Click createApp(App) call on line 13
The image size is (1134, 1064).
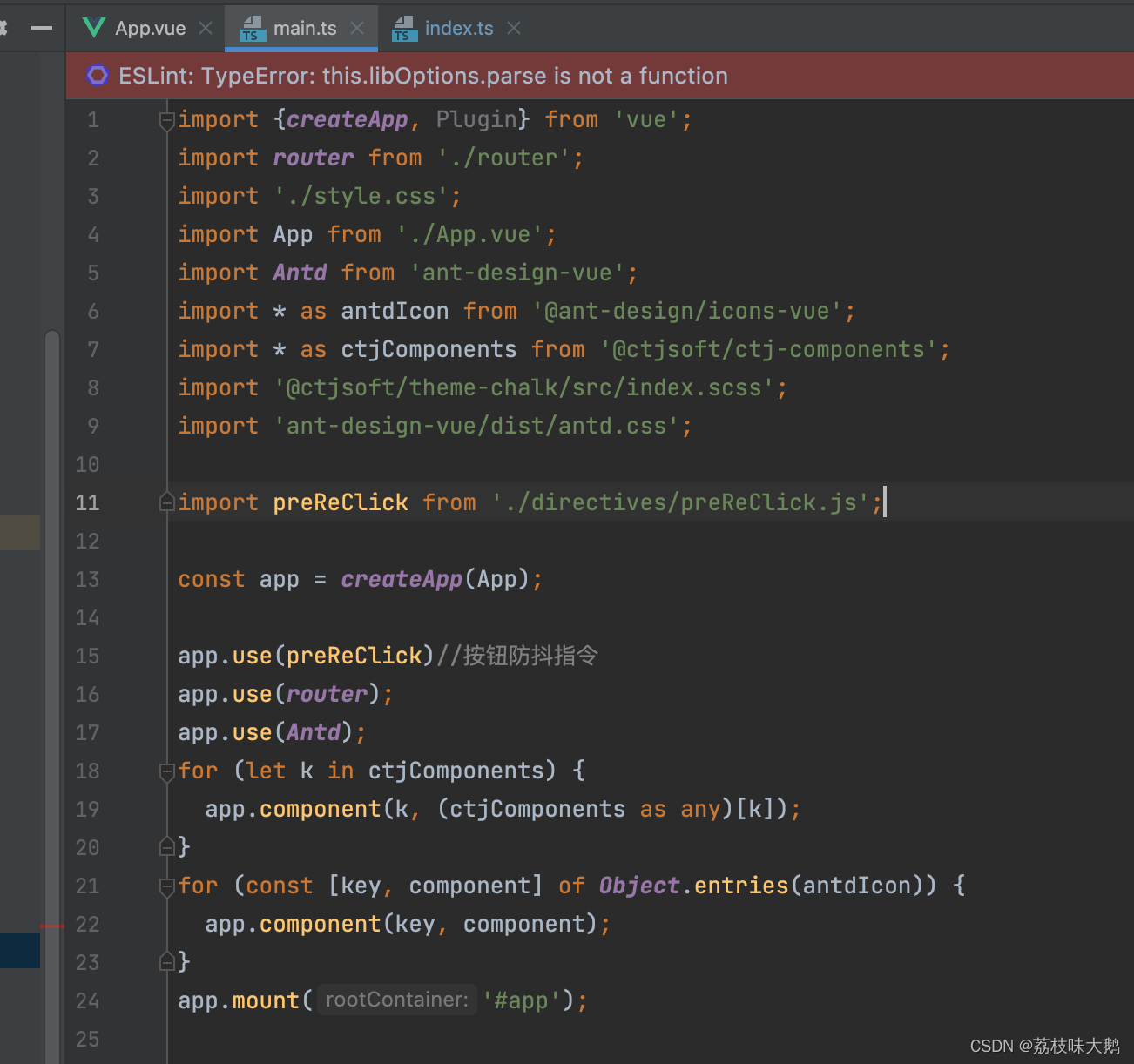click(x=435, y=579)
